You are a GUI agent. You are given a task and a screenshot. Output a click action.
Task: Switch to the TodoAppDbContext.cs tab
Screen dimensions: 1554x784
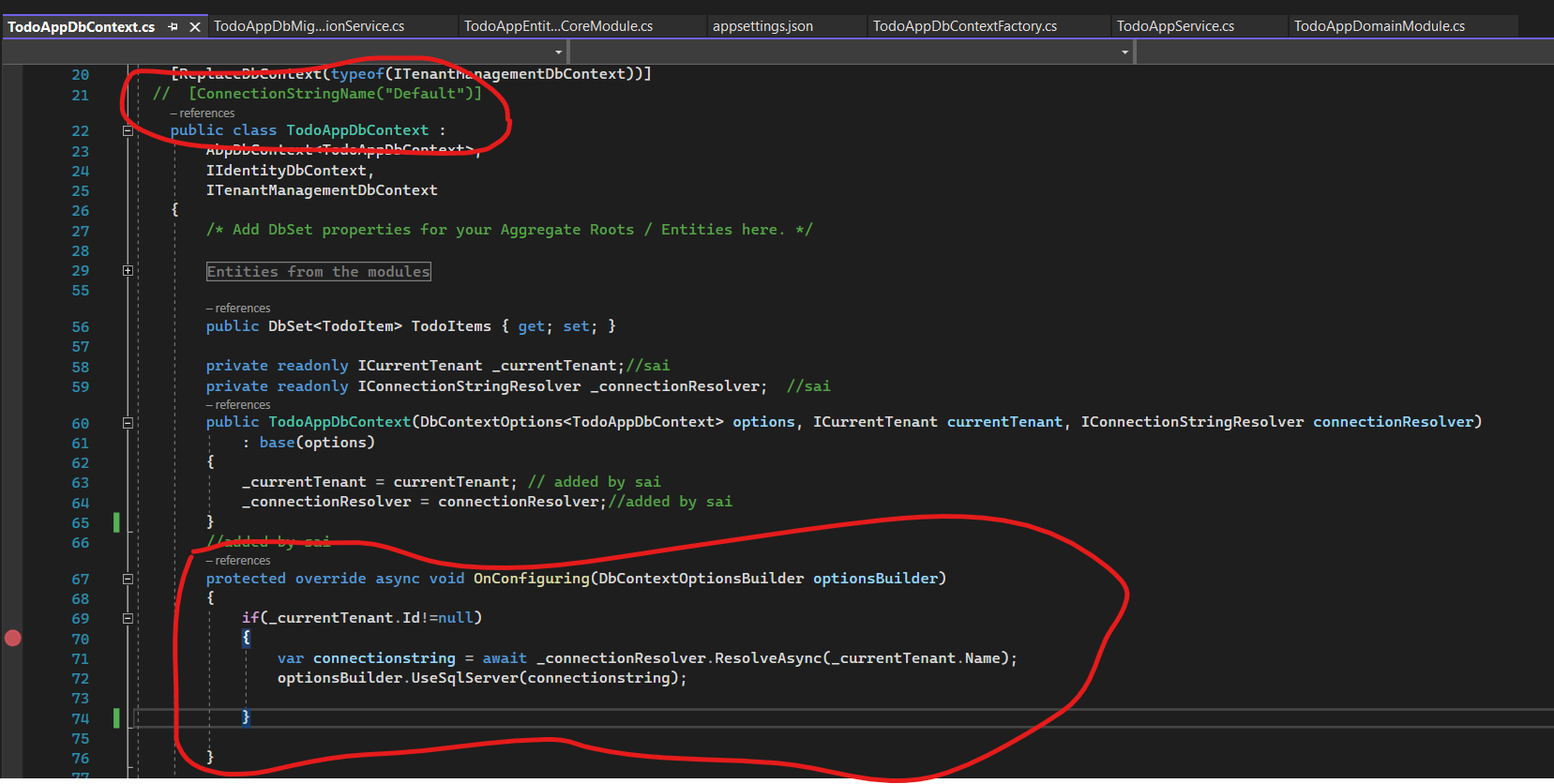82,27
